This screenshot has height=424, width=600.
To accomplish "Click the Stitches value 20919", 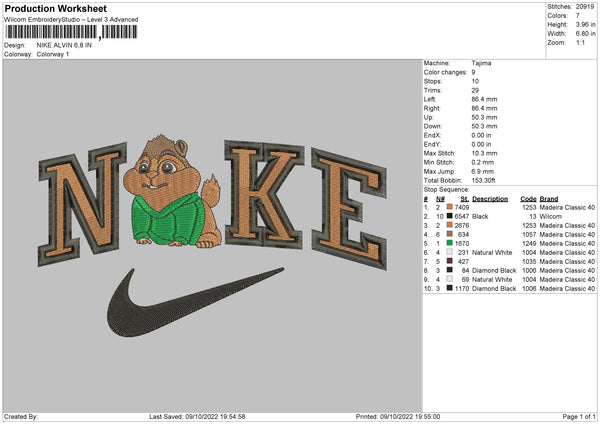I will tap(585, 7).
